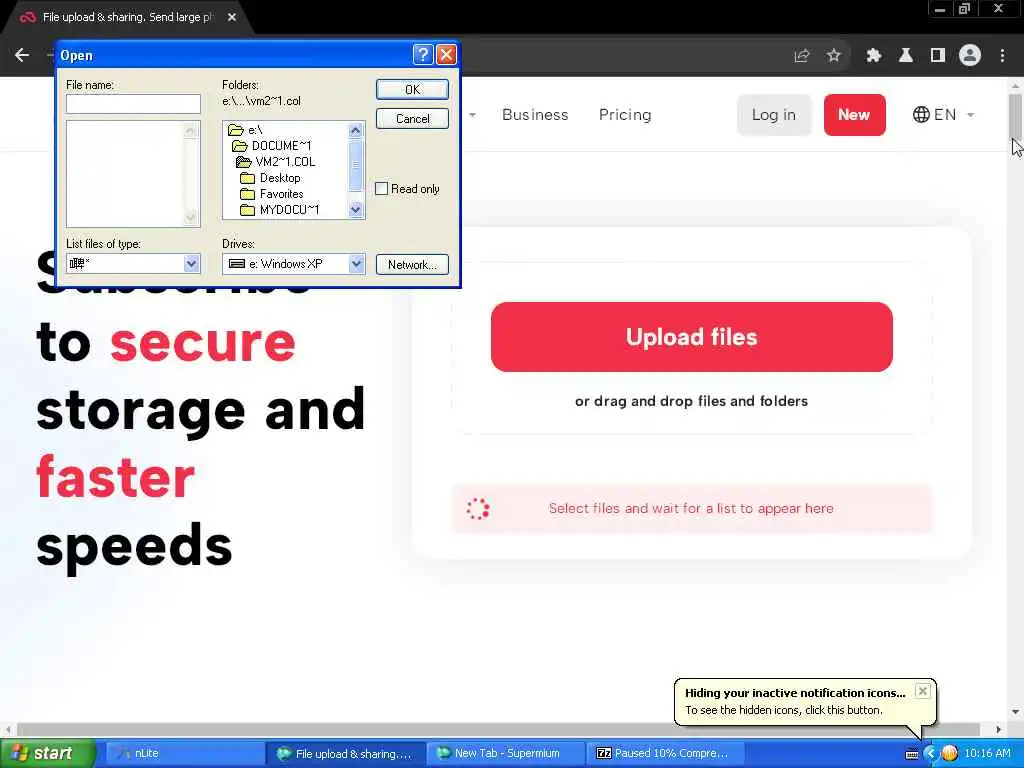Close the notification balloon tip
The image size is (1024, 768).
(922, 691)
